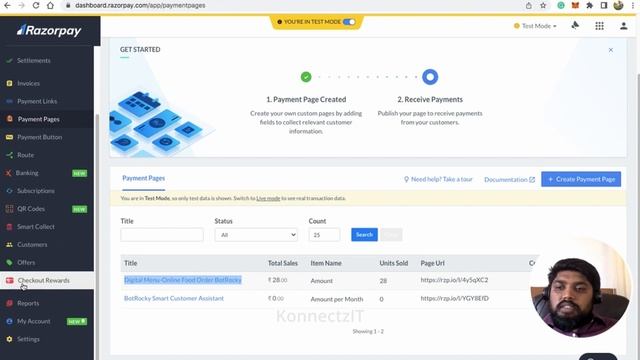
Task: Open Smart Collect label in sidebar
Action: click(36, 227)
